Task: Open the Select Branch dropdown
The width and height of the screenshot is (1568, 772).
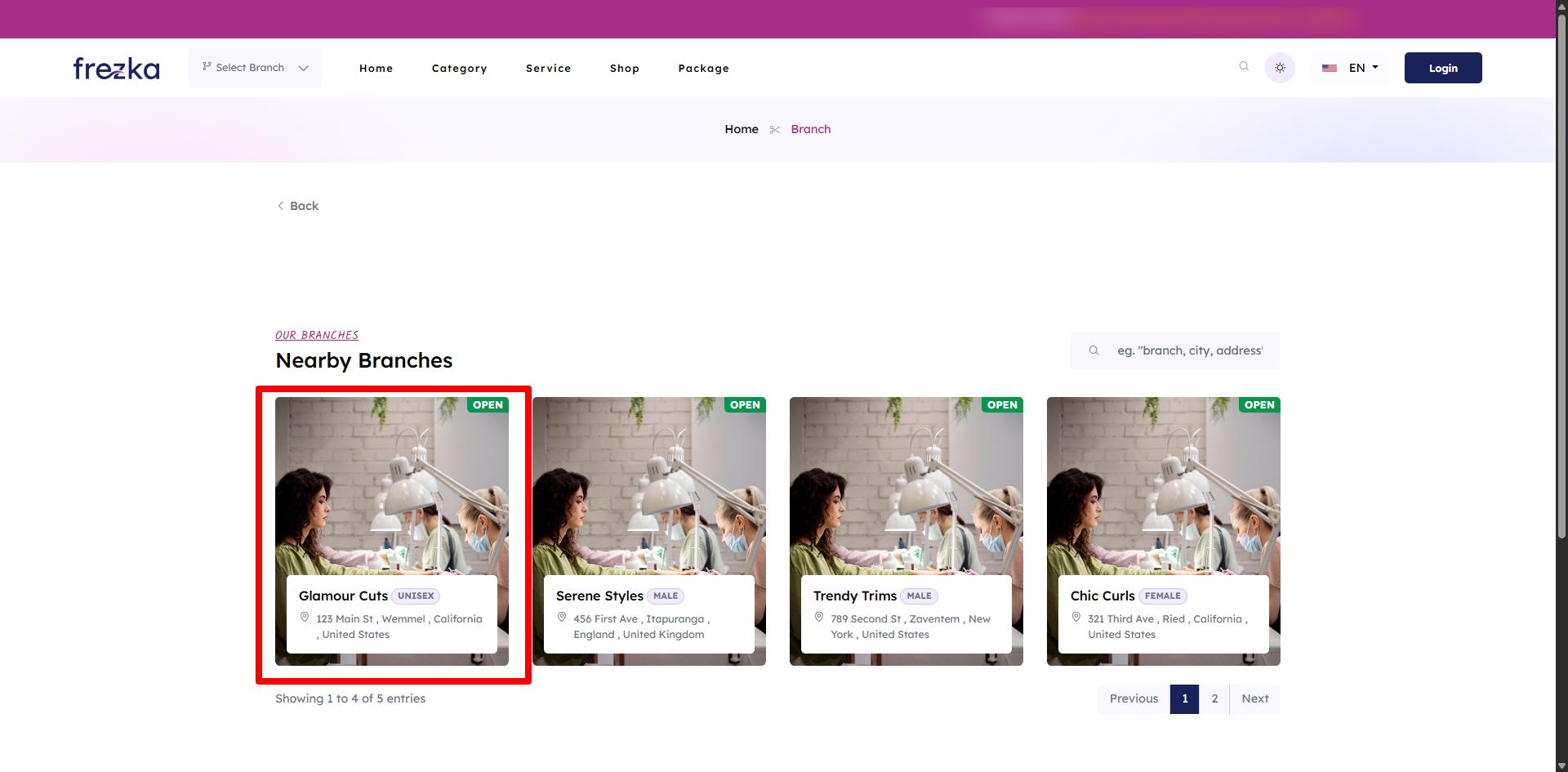Action: [255, 68]
